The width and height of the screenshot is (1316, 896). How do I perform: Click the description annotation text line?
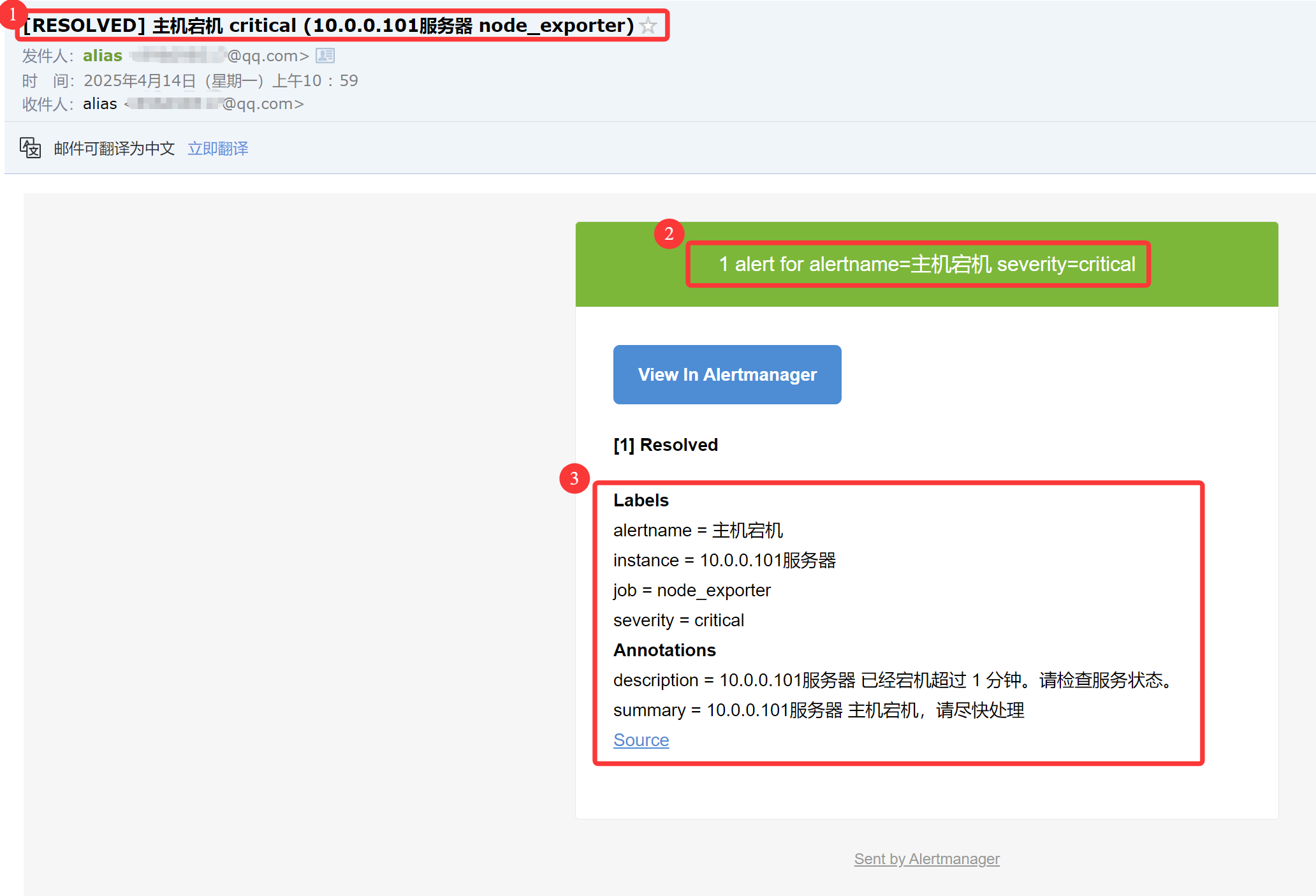coord(893,680)
